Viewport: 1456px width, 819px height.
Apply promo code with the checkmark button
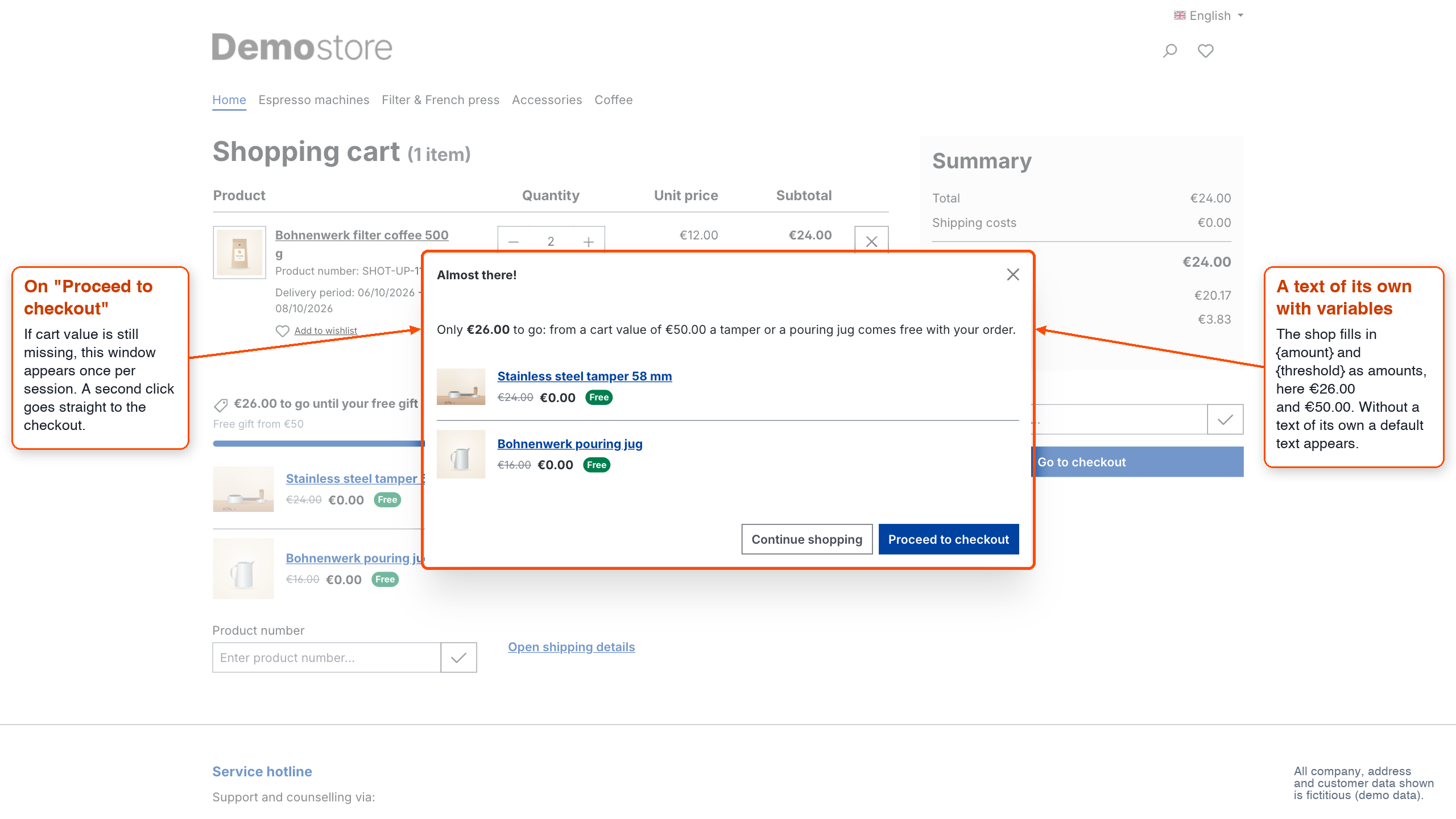pyautogui.click(x=1225, y=419)
